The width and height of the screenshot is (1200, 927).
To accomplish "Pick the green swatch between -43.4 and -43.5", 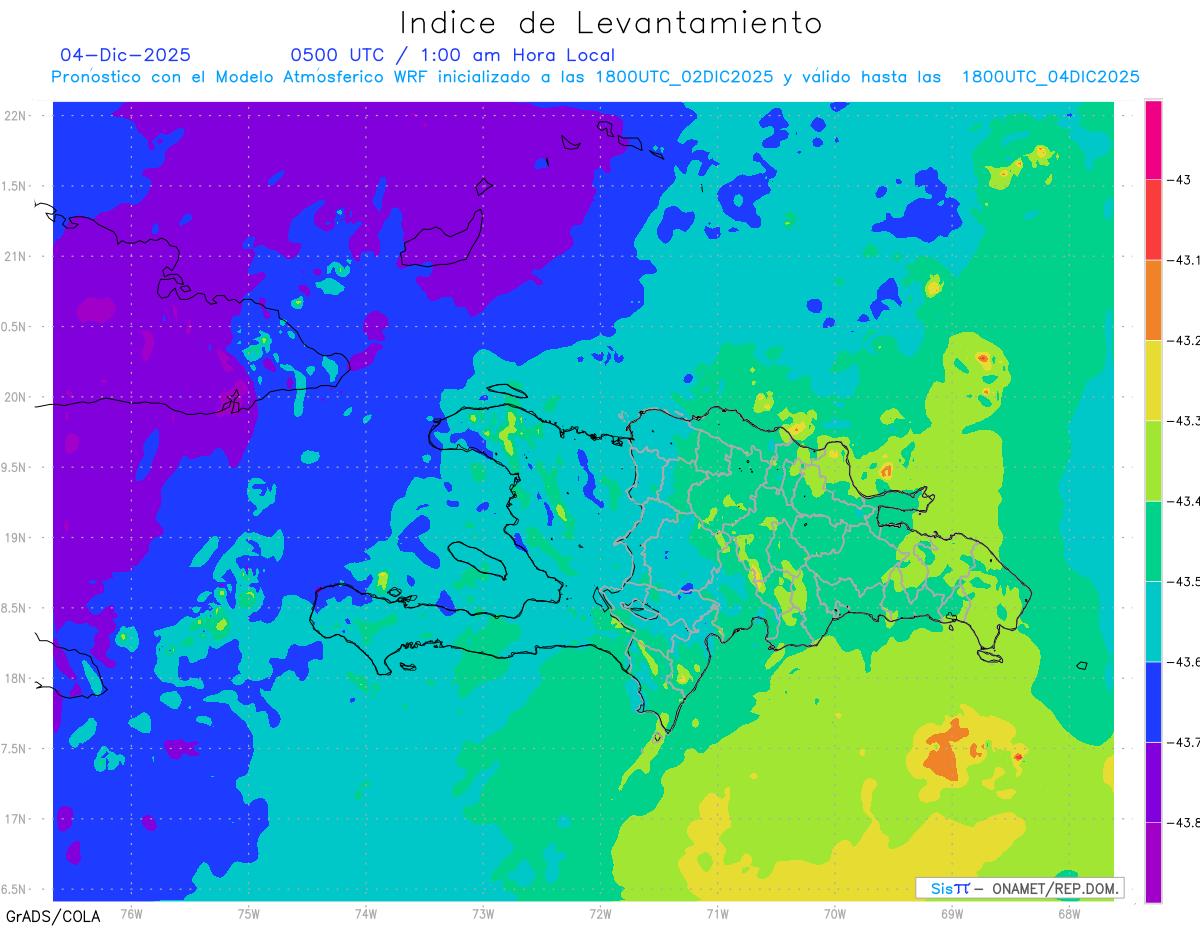I will pos(1153,541).
